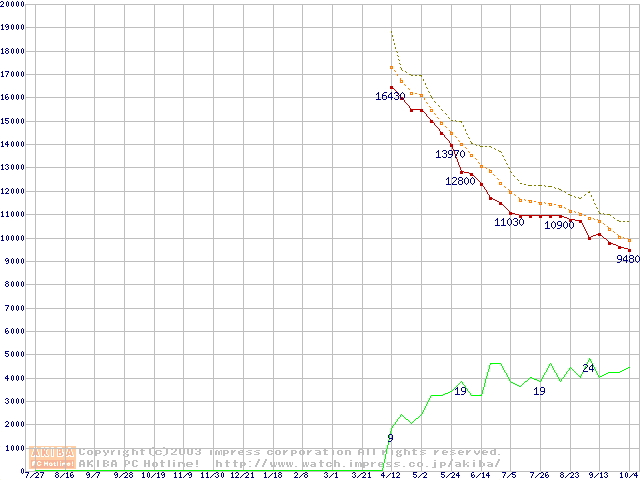Click the 10900 data label
The width and height of the screenshot is (640, 480).
click(559, 226)
